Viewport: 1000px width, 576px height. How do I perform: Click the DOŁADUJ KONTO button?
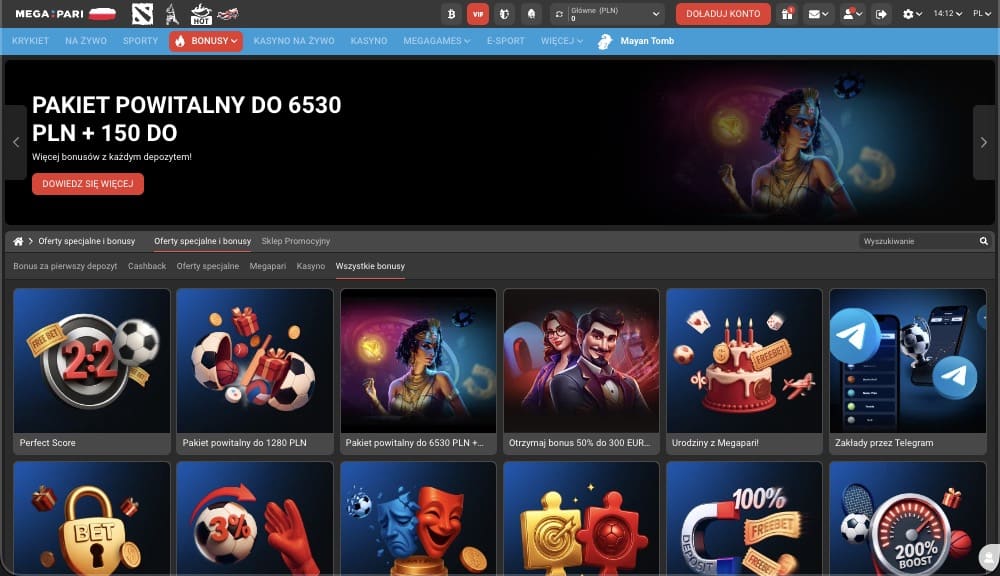pyautogui.click(x=723, y=14)
